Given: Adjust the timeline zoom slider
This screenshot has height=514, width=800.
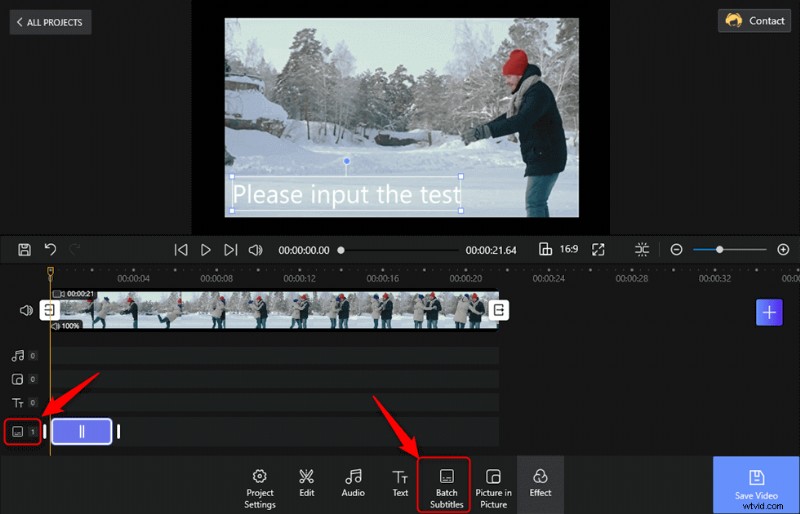Looking at the screenshot, I should tap(719, 250).
